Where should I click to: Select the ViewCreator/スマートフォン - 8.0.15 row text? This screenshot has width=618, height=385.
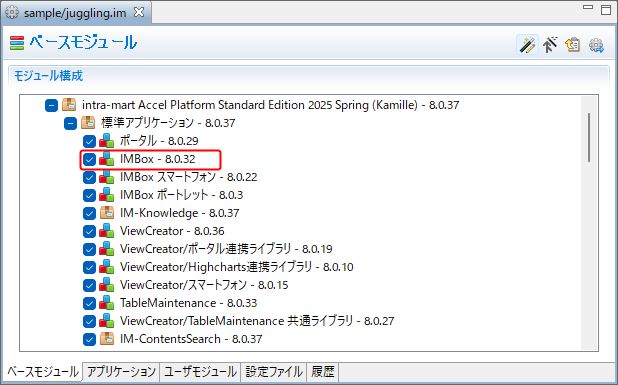204,285
